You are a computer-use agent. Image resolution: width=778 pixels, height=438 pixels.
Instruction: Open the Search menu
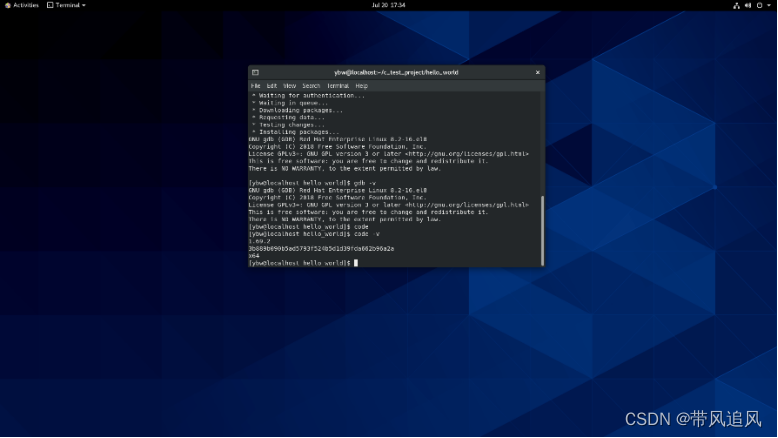click(x=311, y=86)
